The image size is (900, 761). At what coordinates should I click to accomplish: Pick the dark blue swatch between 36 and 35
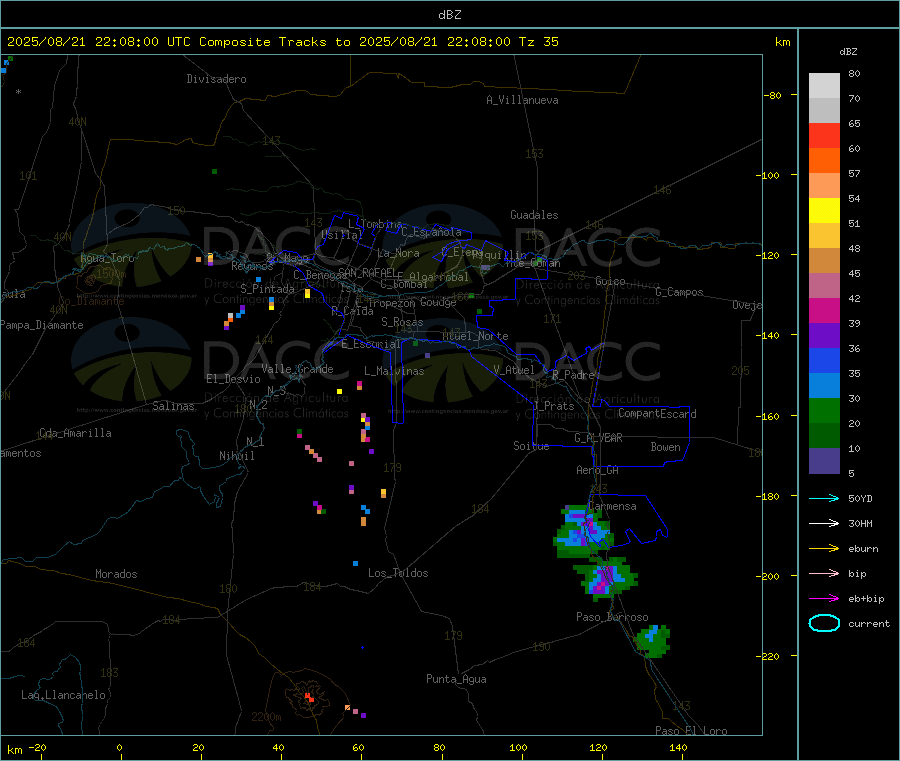coord(824,361)
